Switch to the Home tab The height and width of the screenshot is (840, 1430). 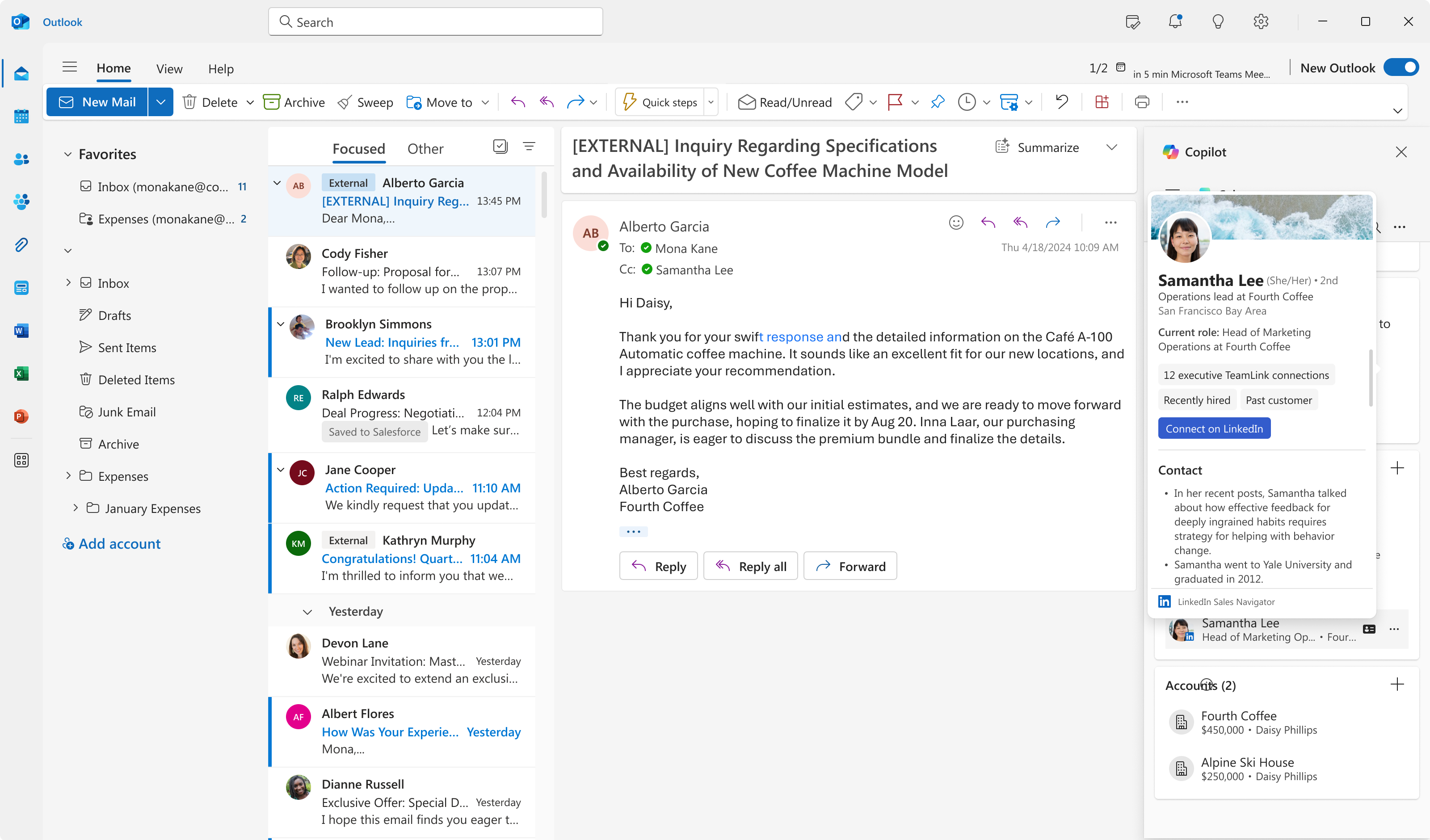coord(114,68)
